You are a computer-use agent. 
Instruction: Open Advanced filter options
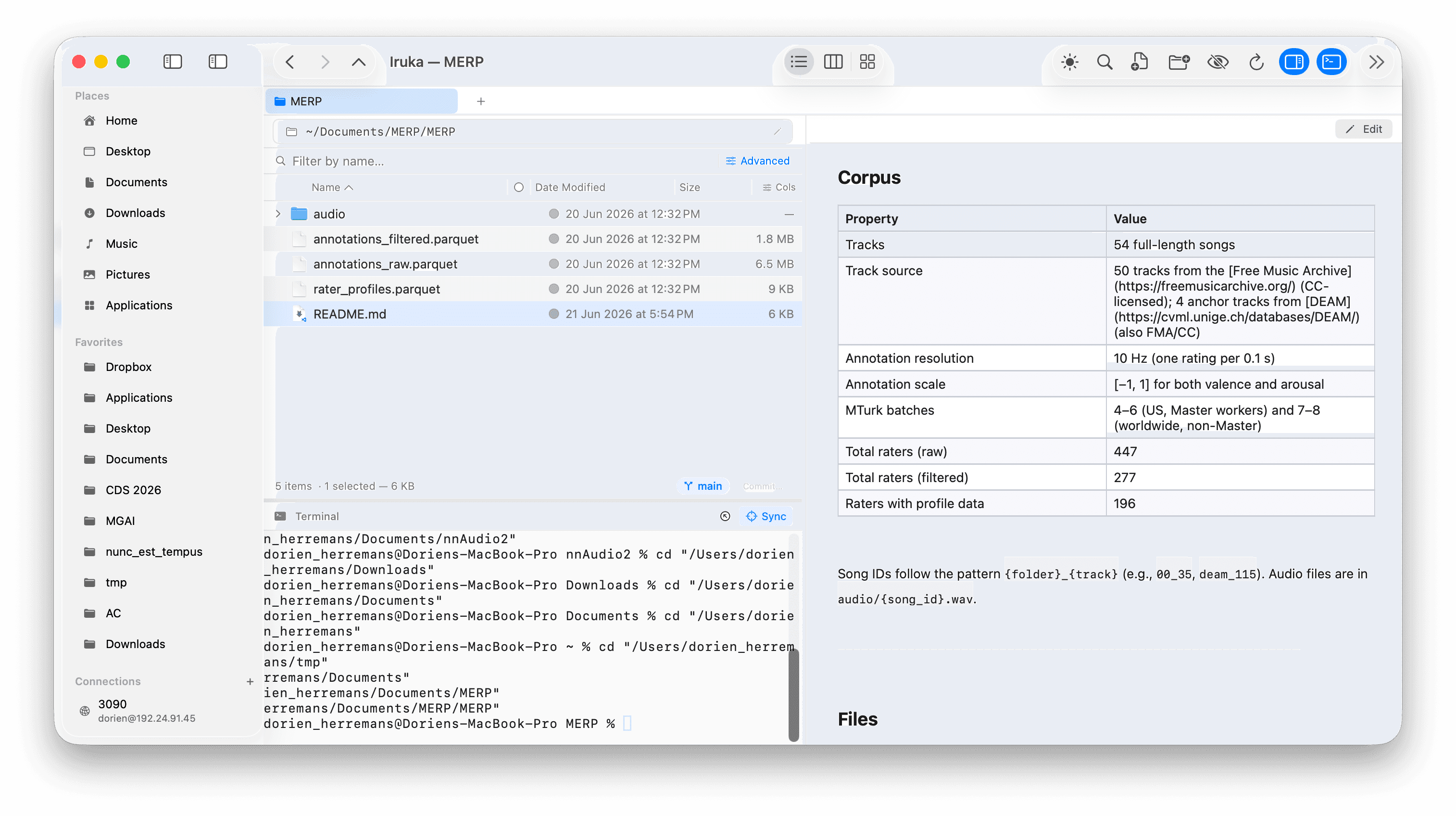pyautogui.click(x=757, y=161)
